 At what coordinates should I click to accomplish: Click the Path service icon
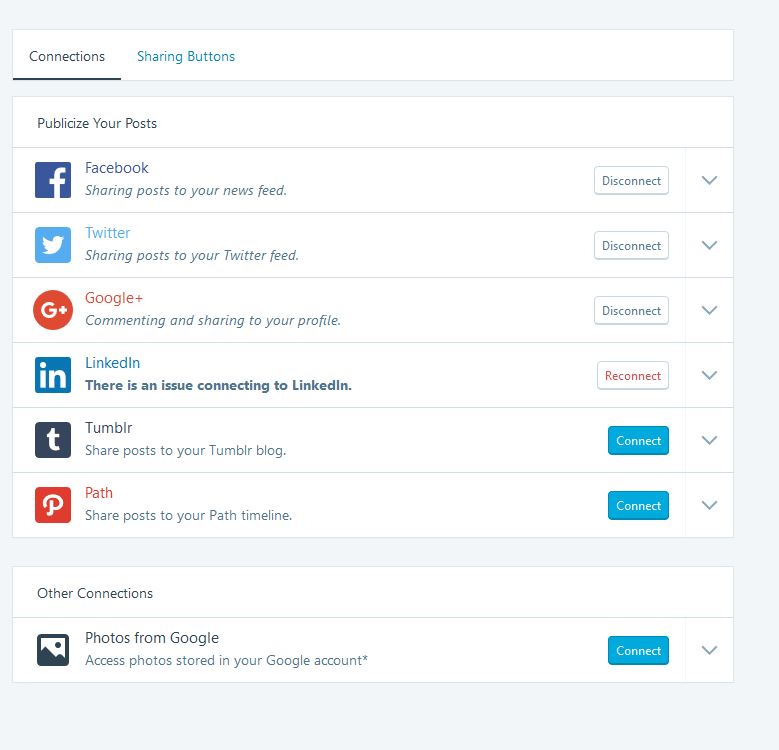53,505
